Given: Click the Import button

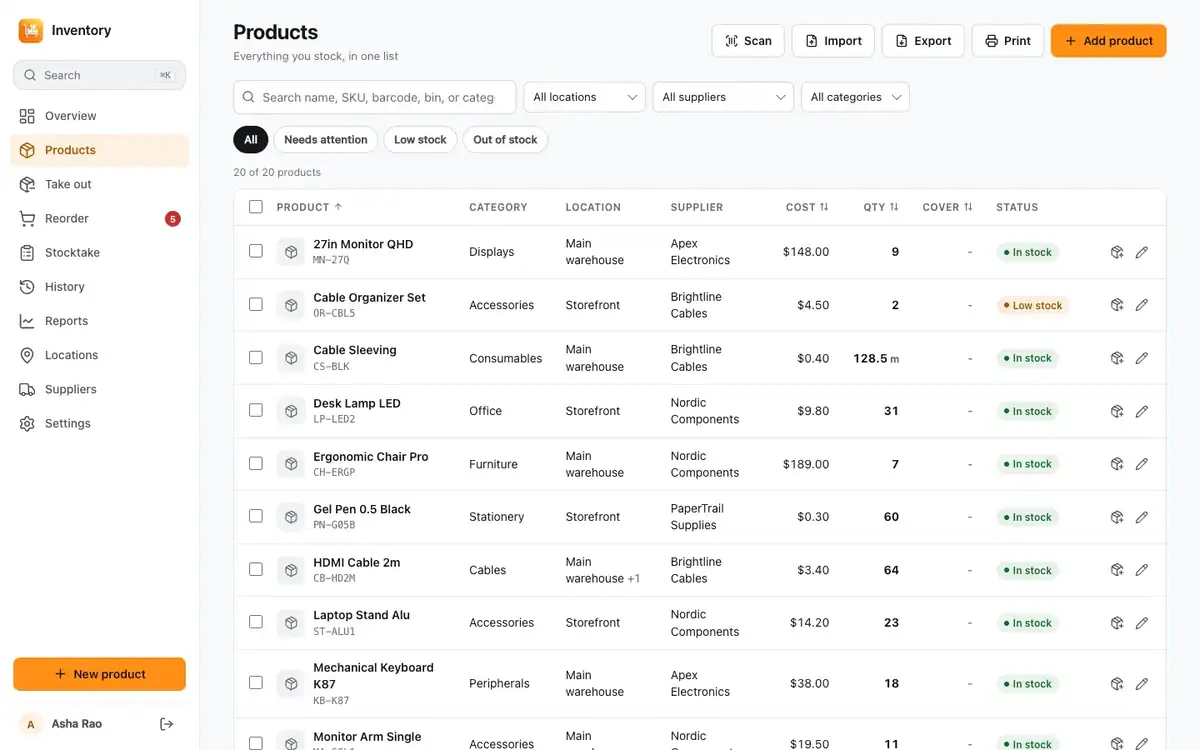Looking at the screenshot, I should point(834,41).
